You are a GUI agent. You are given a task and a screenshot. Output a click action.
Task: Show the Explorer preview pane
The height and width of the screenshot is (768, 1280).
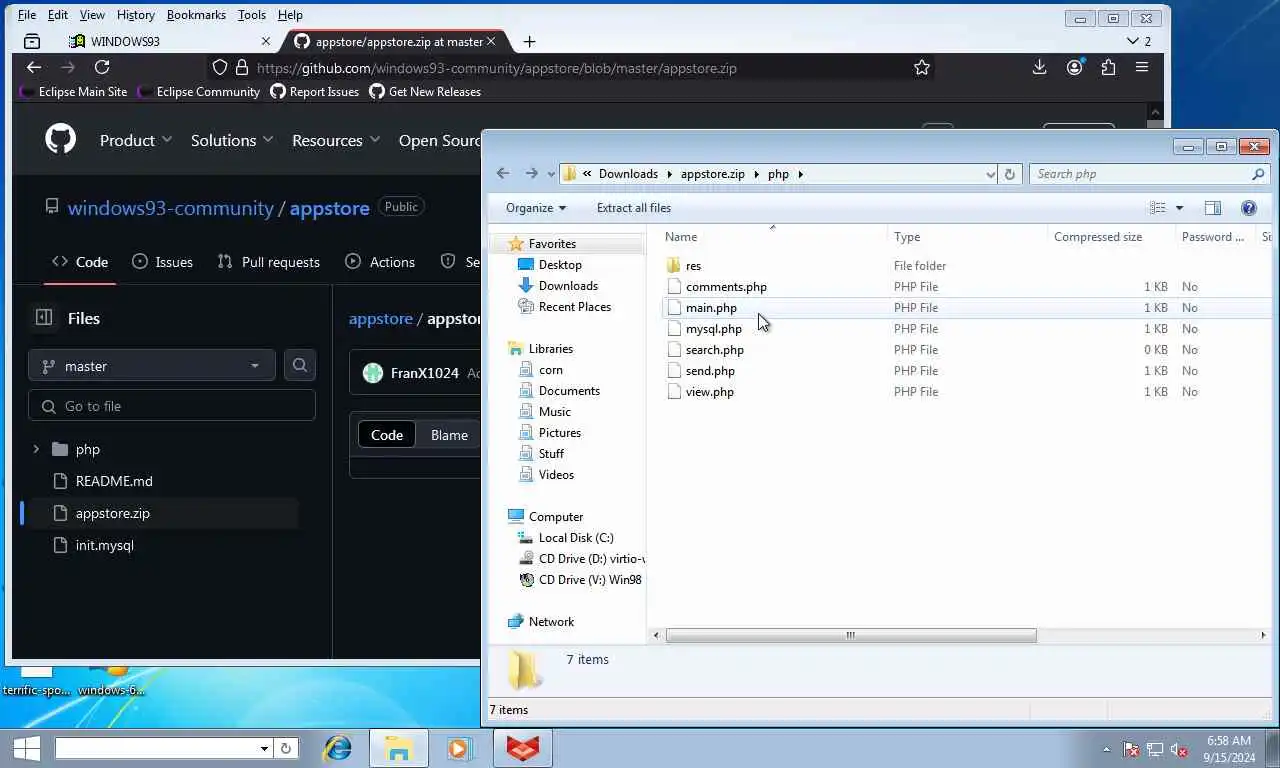[1213, 208]
